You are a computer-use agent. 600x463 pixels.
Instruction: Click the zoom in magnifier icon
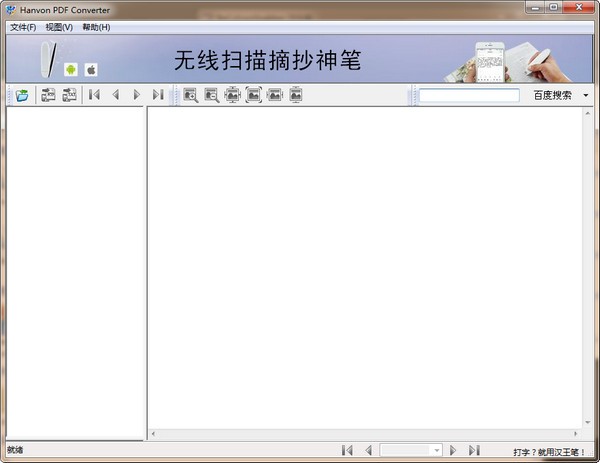click(191, 95)
